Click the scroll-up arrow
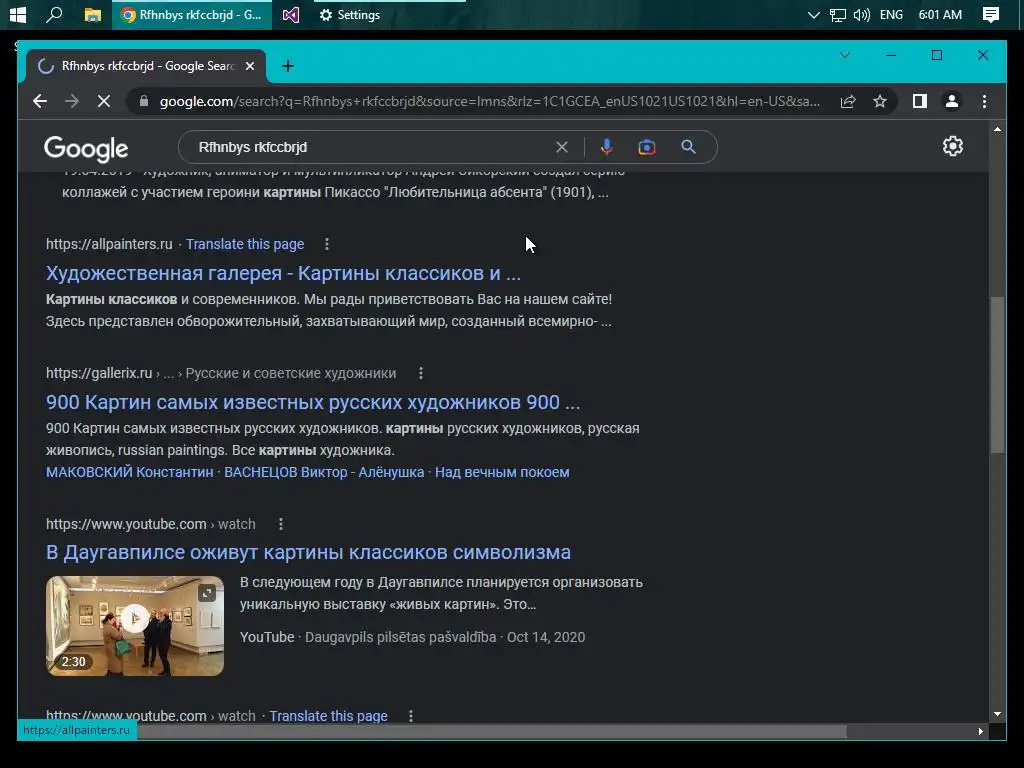Viewport: 1024px width, 768px height. (x=997, y=129)
